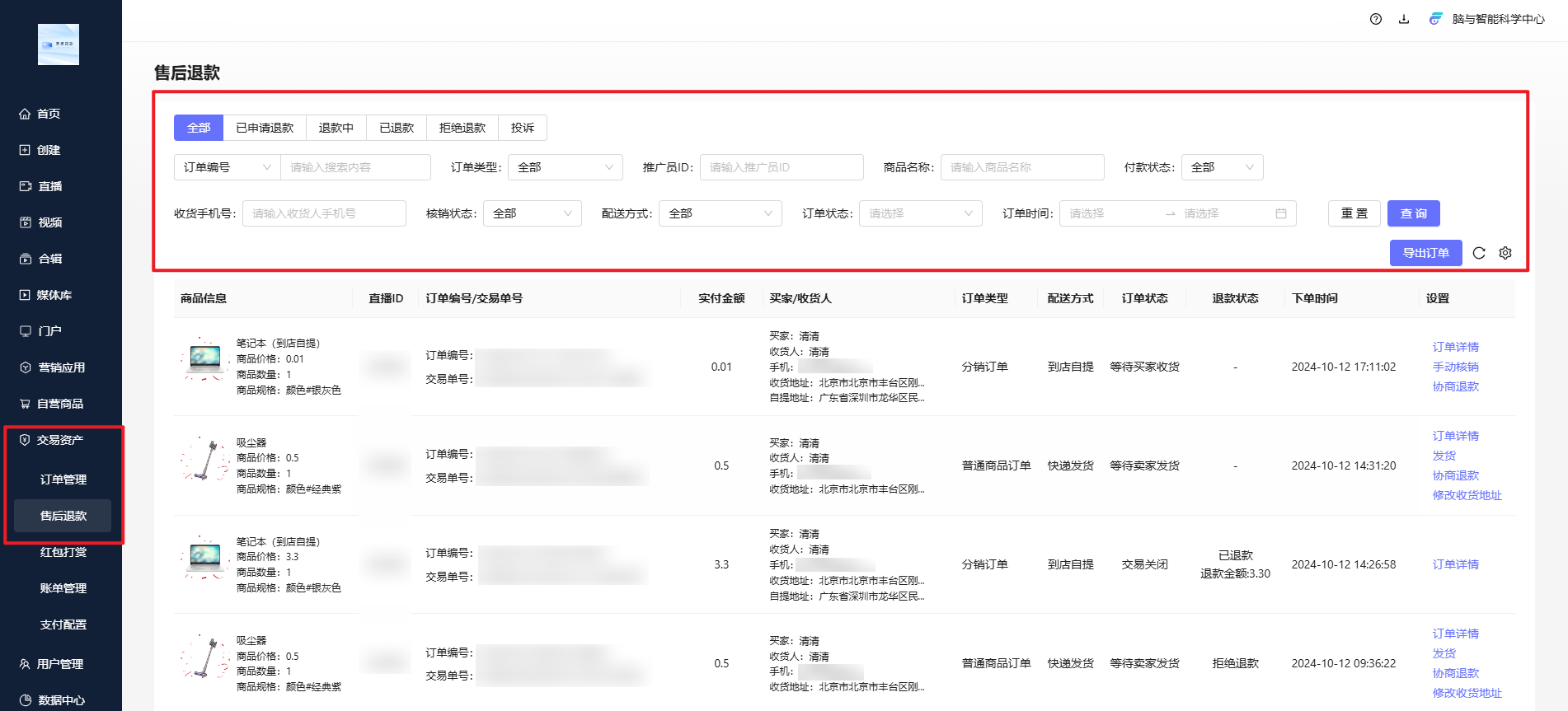Image resolution: width=1568 pixels, height=711 pixels.
Task: Open 媒体库 in the sidebar
Action: pos(54,295)
